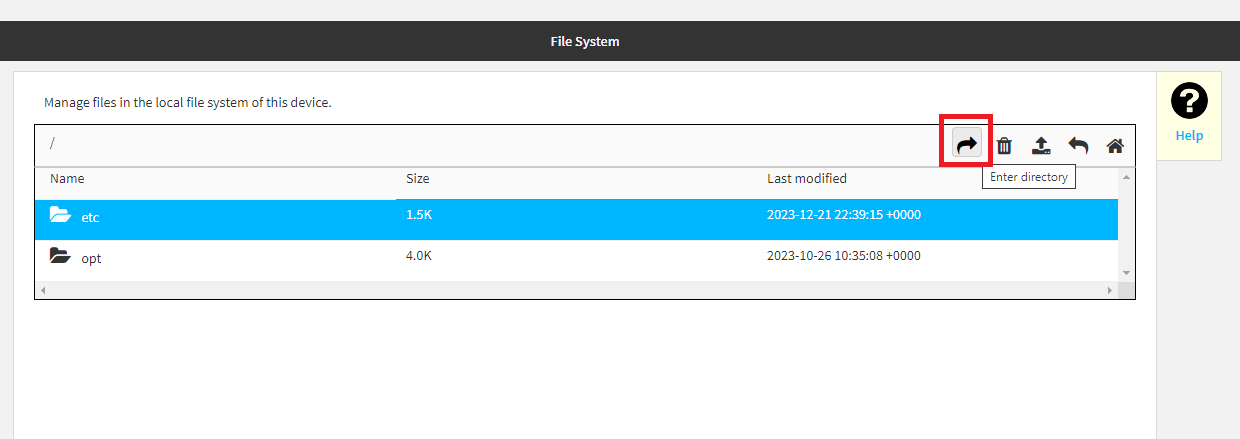Image resolution: width=1240 pixels, height=439 pixels.
Task: Select the opt directory row
Action: pos(576,257)
